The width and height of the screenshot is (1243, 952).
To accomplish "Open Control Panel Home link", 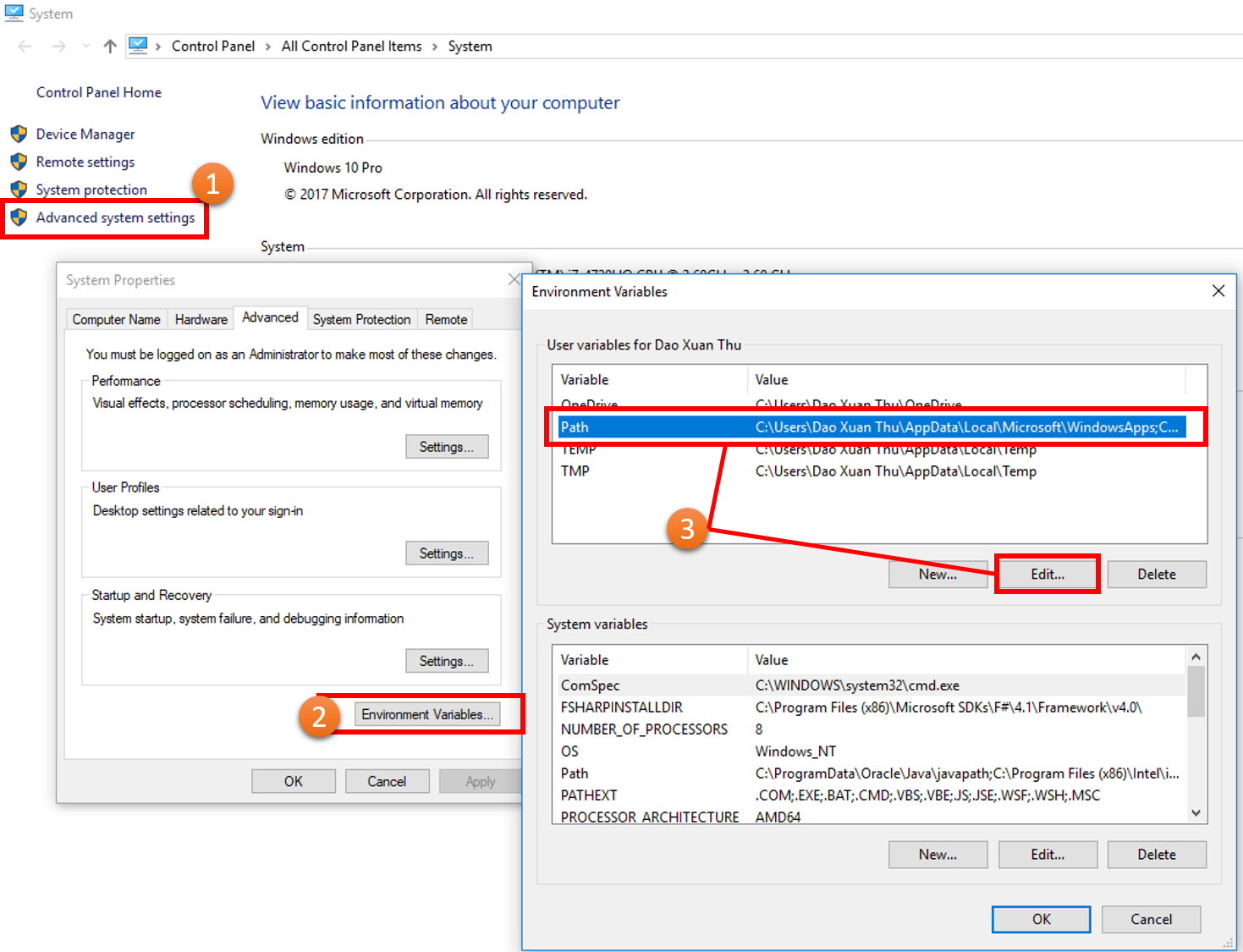I will coord(99,92).
